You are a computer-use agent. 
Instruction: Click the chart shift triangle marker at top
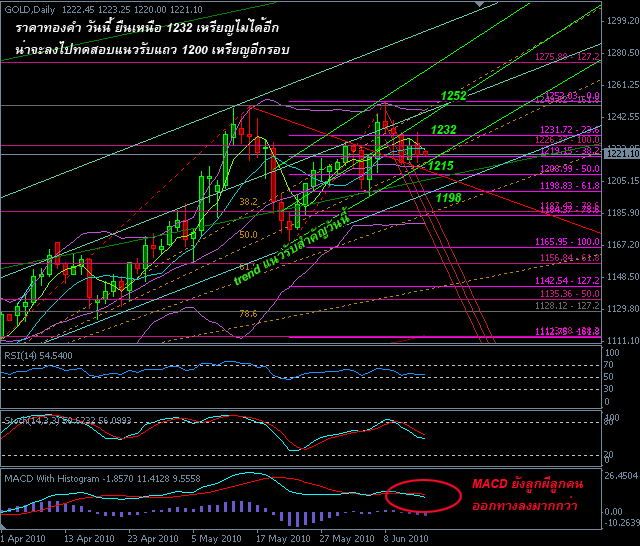[x=479, y=4]
